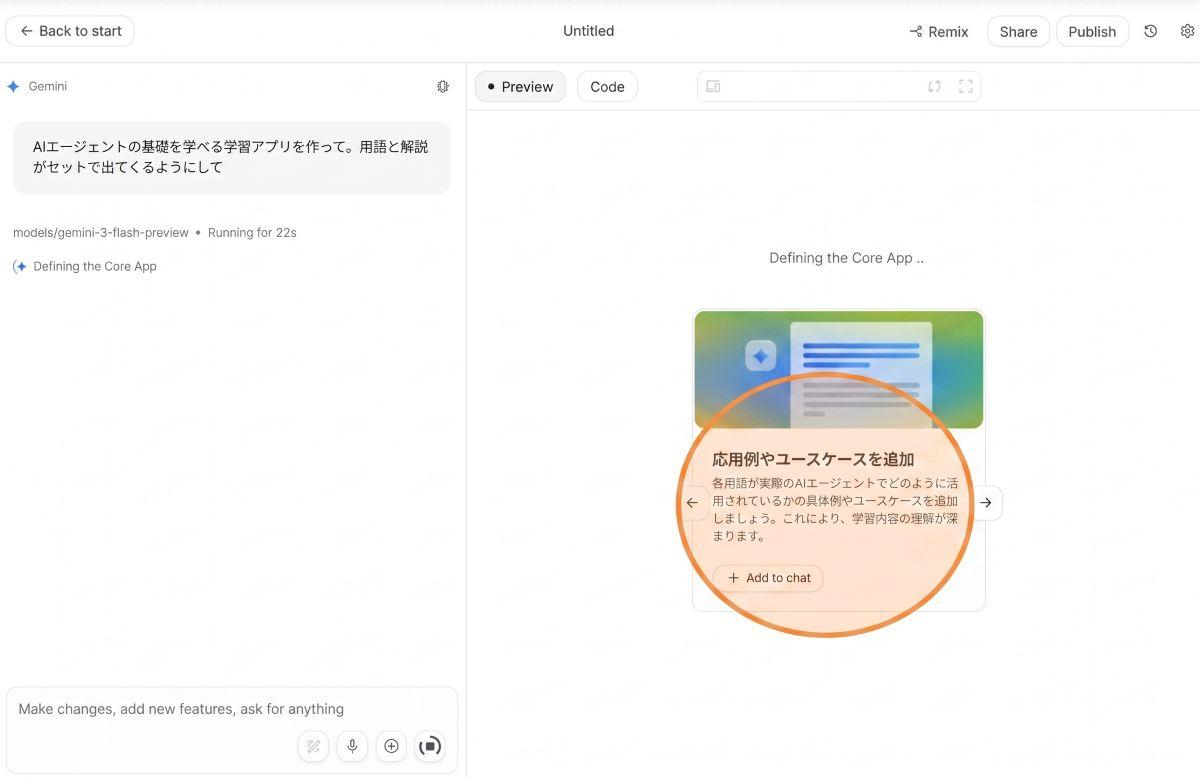
Task: Open the settings gear icon
Action: point(1187,31)
